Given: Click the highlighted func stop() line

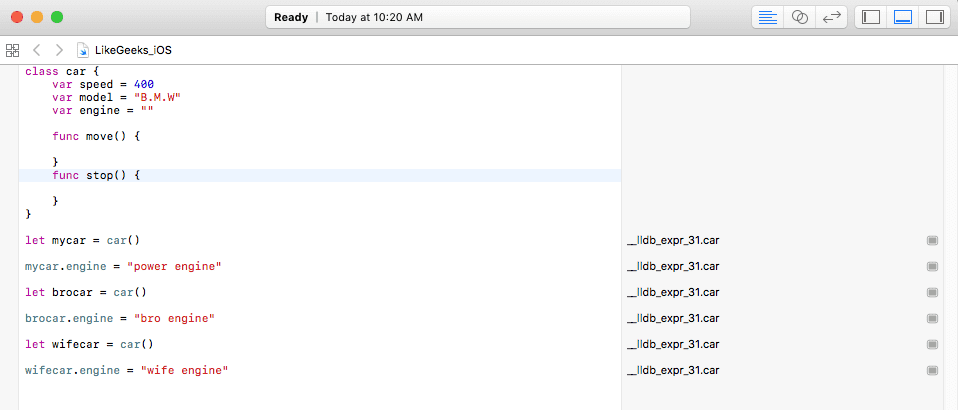Looking at the screenshot, I should click(x=320, y=175).
